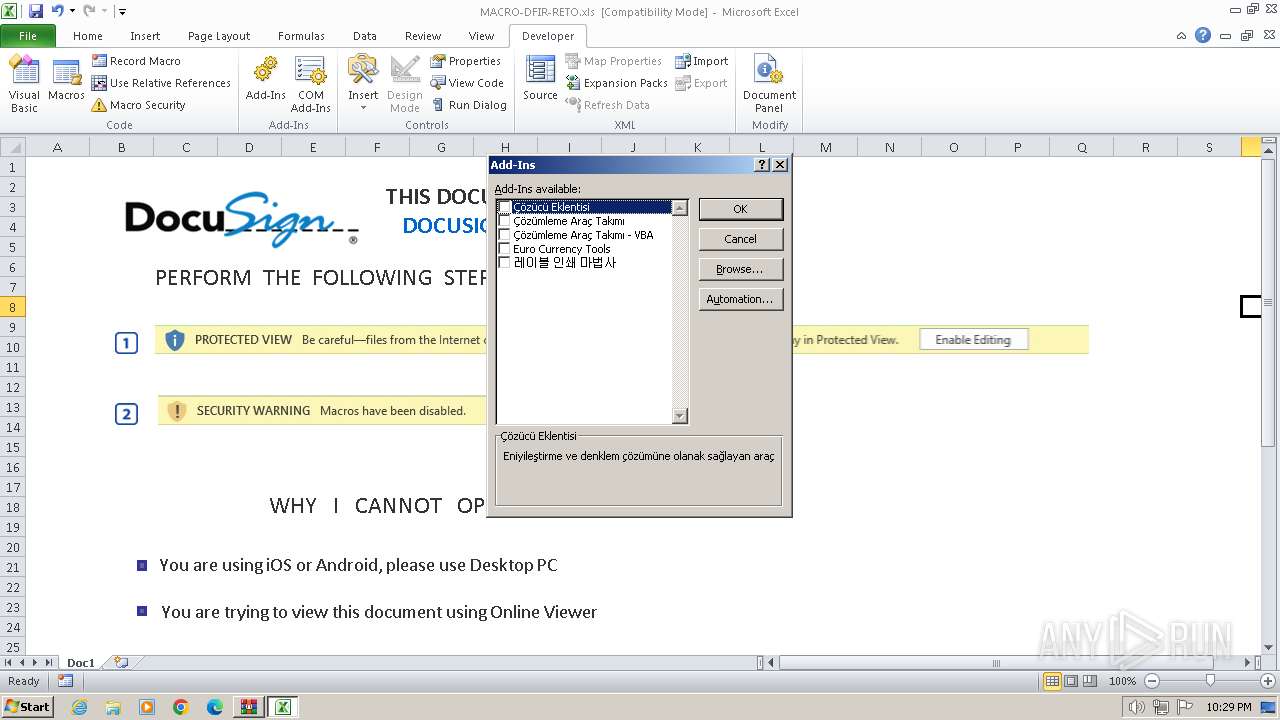Click Automation... in Add-Ins dialog
The height and width of the screenshot is (720, 1280).
point(740,299)
